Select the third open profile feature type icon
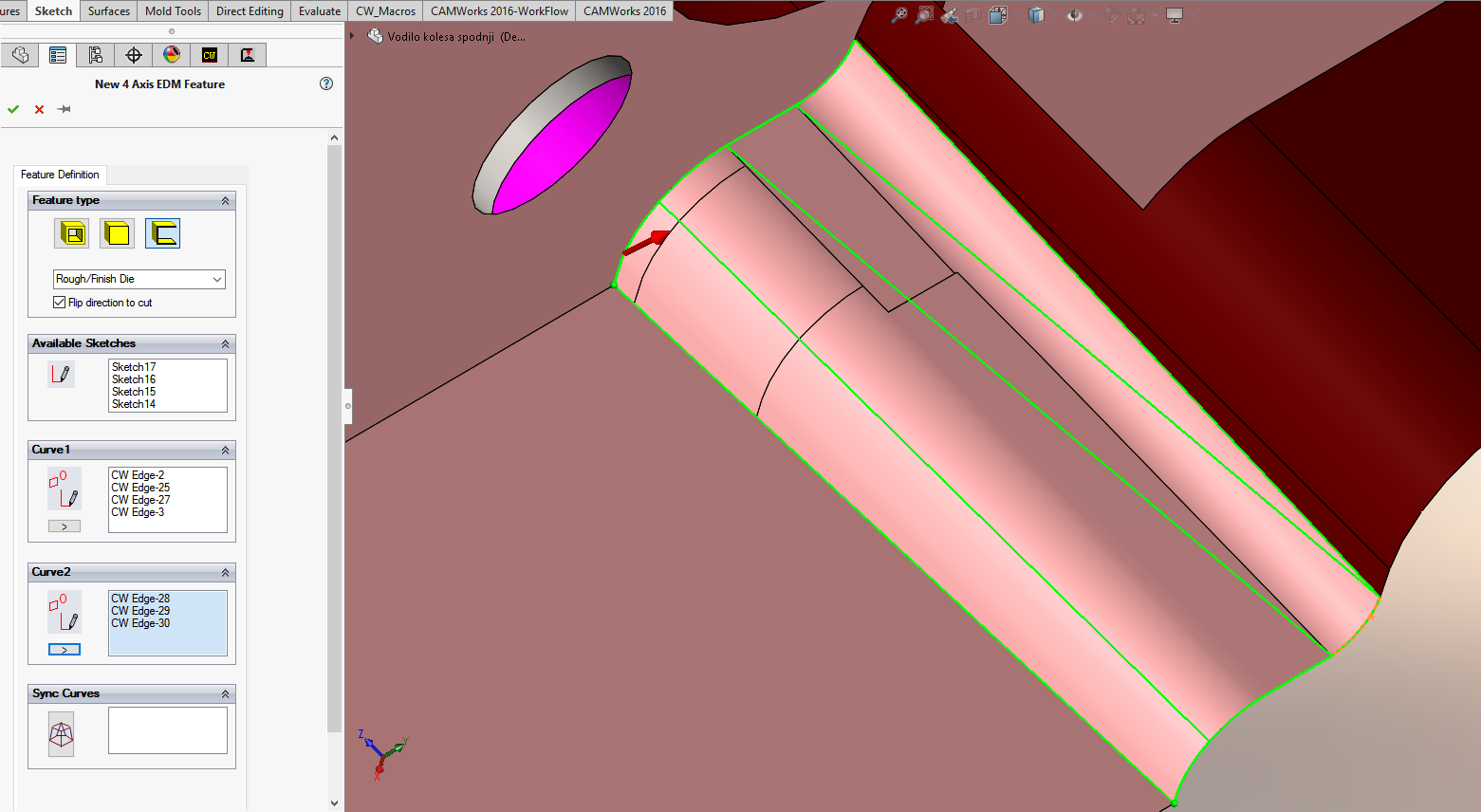The width and height of the screenshot is (1481, 812). coord(162,233)
